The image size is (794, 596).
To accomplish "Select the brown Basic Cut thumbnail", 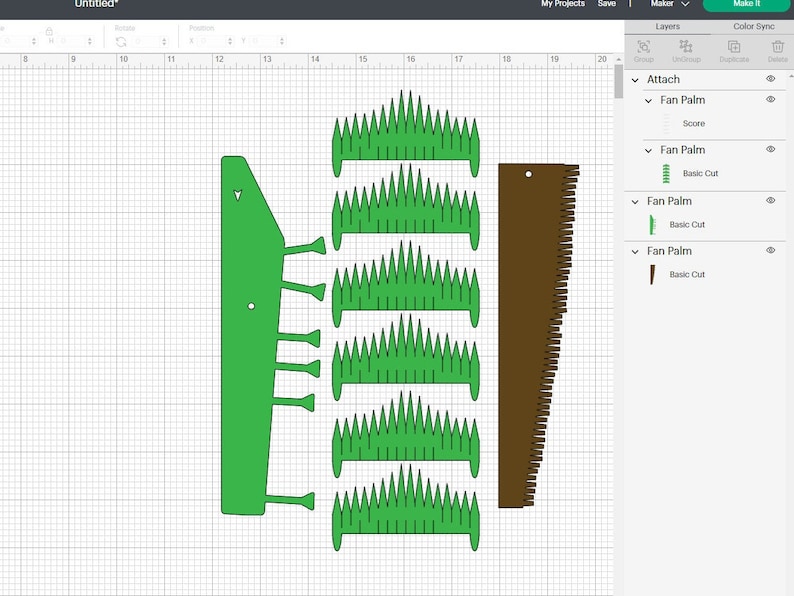I will click(653, 274).
